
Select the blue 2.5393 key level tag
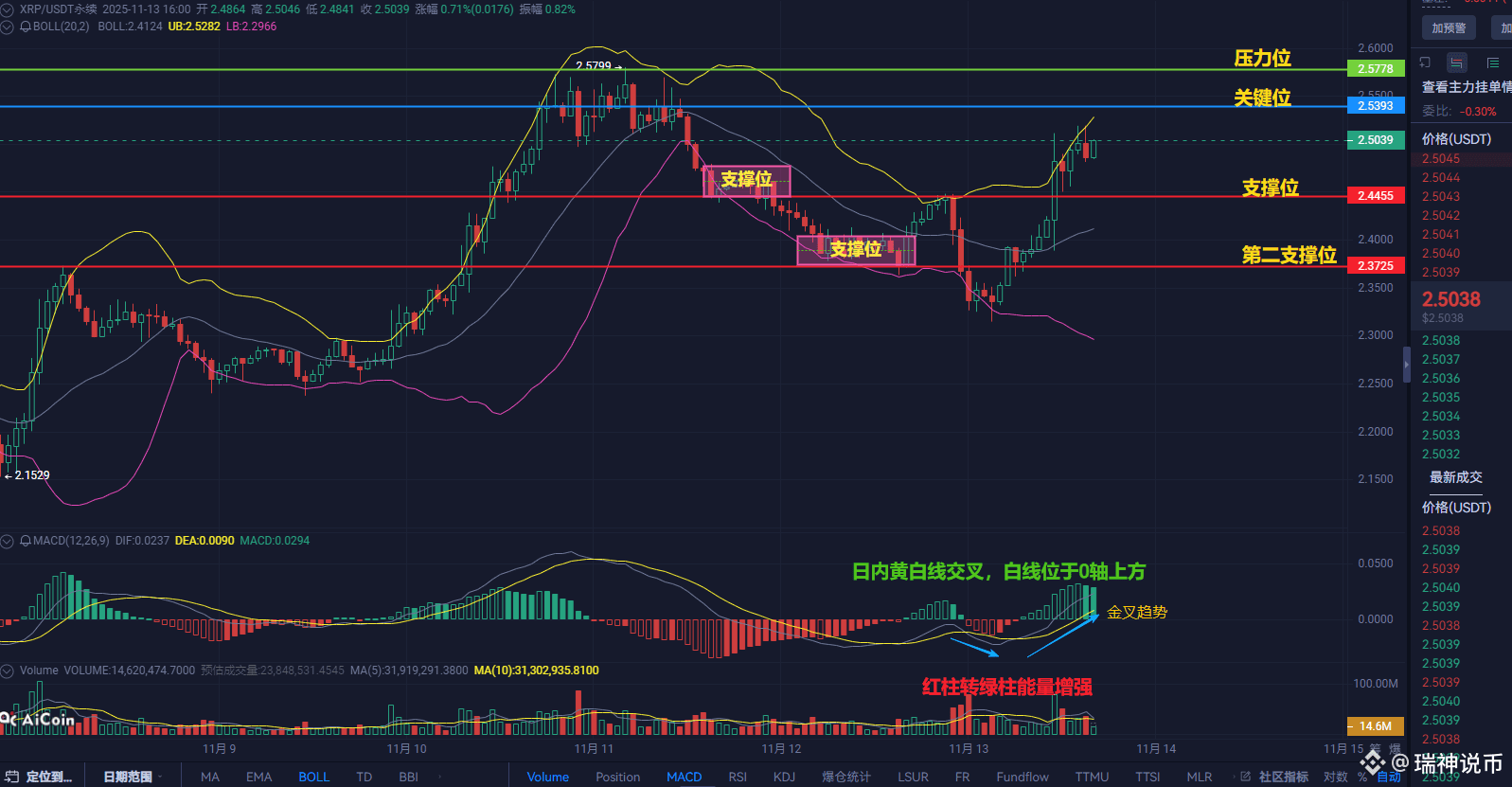pyautogui.click(x=1375, y=106)
